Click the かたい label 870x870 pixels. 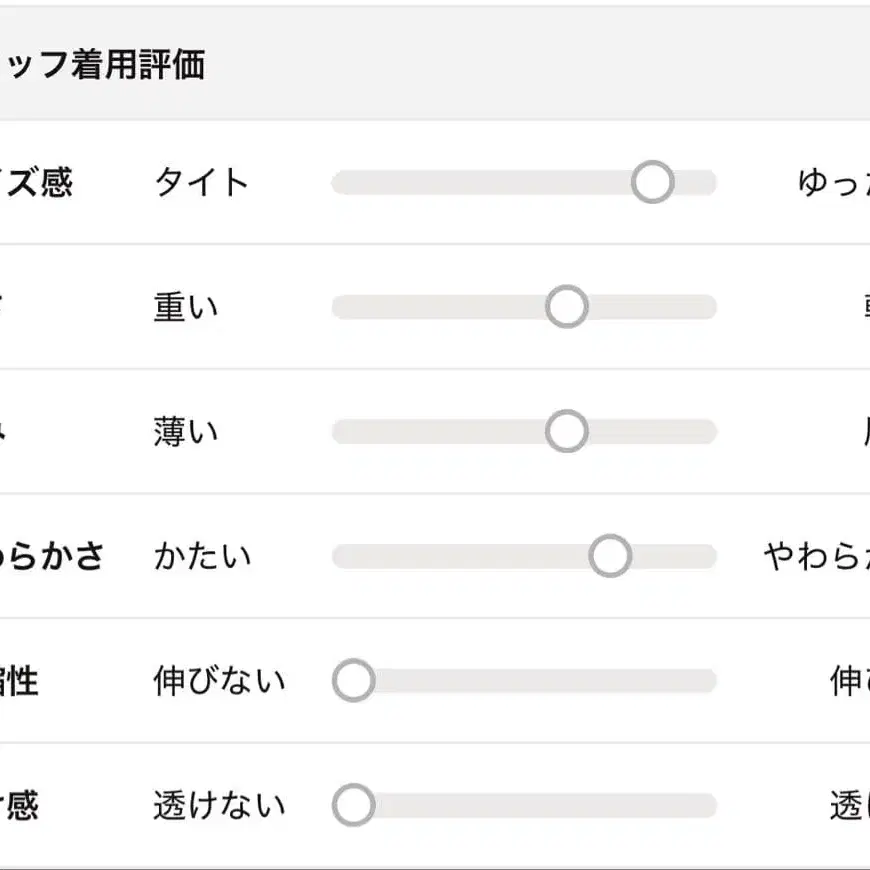tap(202, 557)
